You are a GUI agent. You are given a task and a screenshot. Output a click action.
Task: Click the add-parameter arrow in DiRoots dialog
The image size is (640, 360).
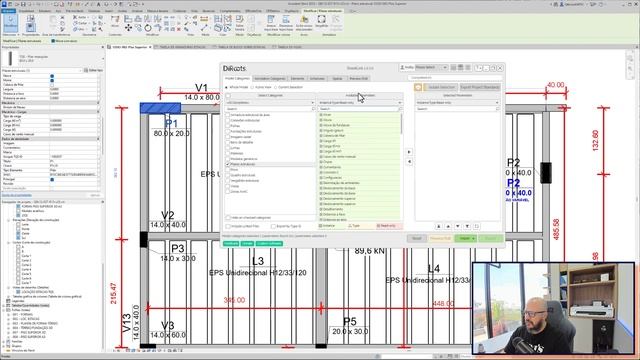409,152
